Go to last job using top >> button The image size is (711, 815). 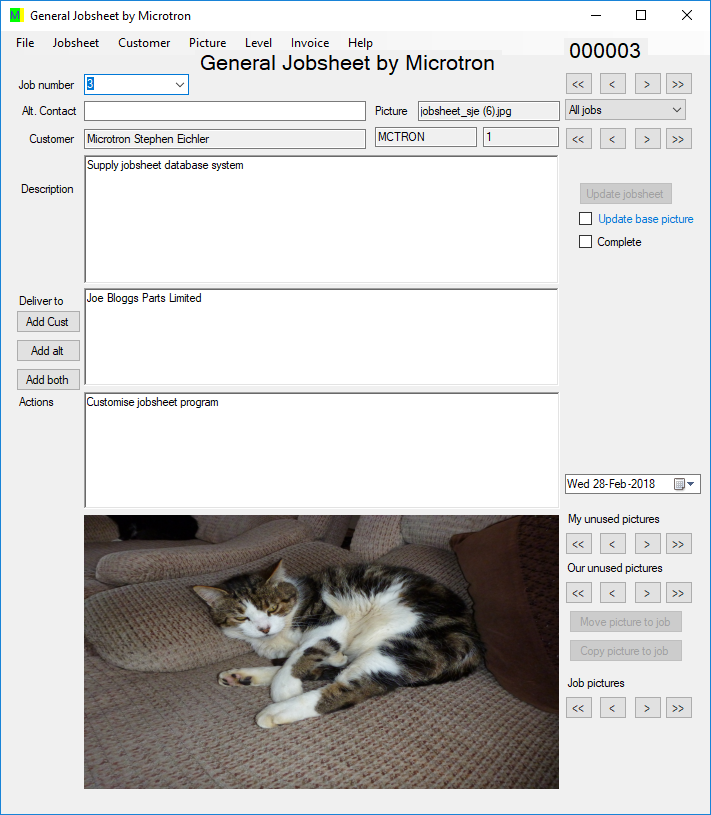coord(678,83)
